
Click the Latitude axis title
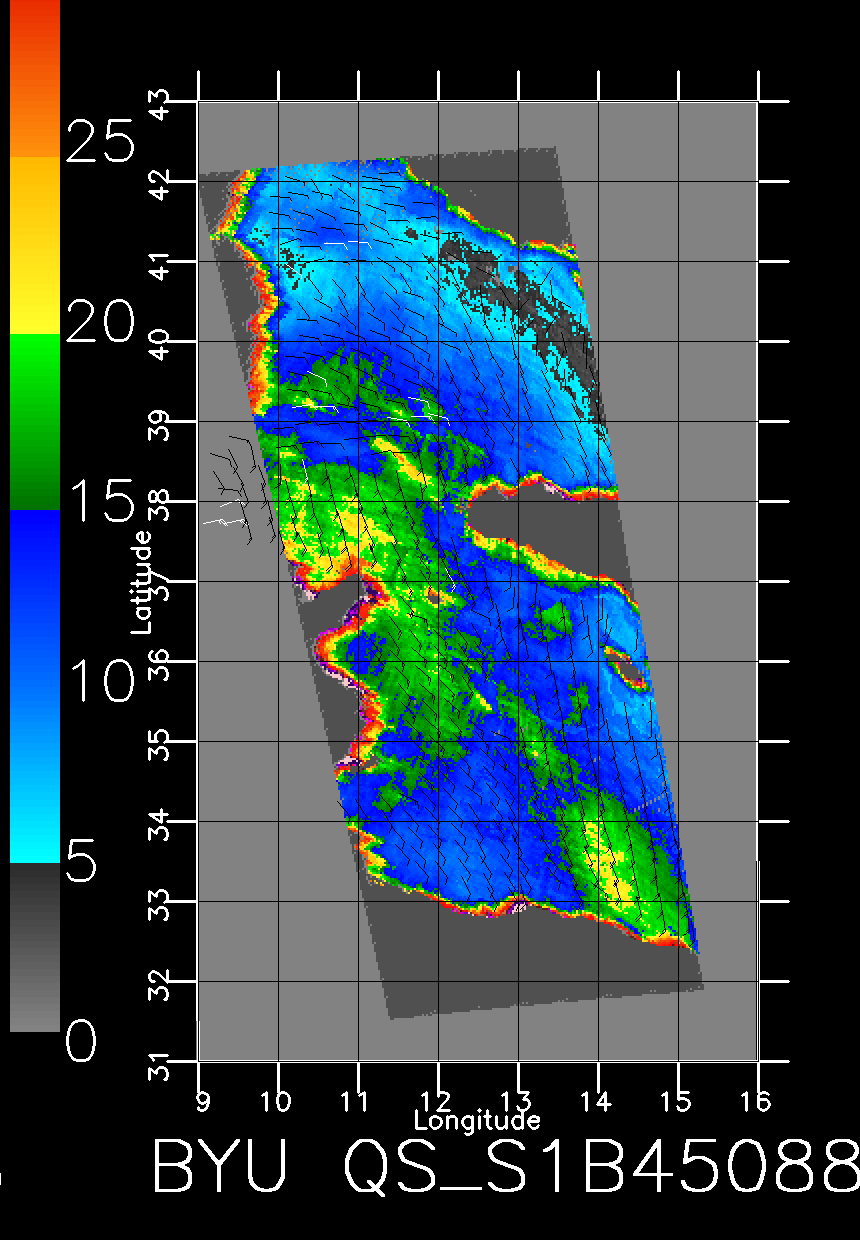[142, 582]
